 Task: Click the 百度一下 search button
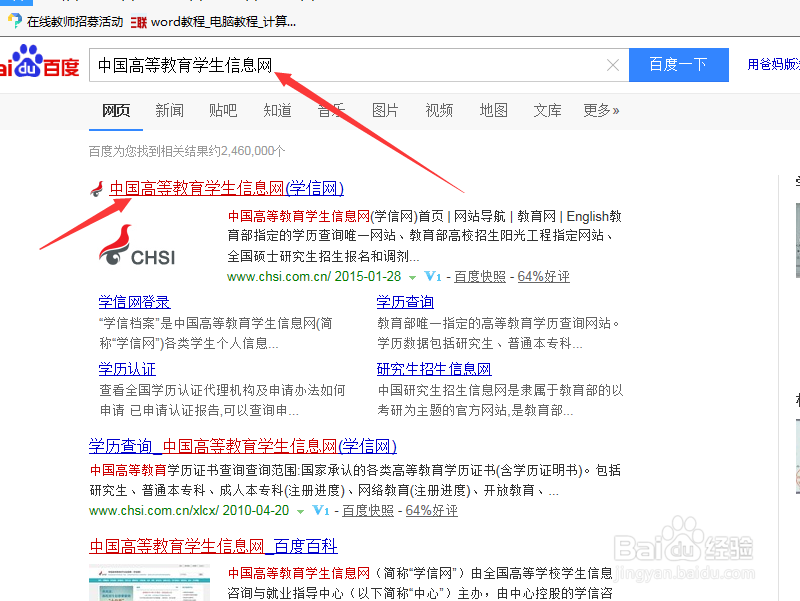[x=679, y=65]
